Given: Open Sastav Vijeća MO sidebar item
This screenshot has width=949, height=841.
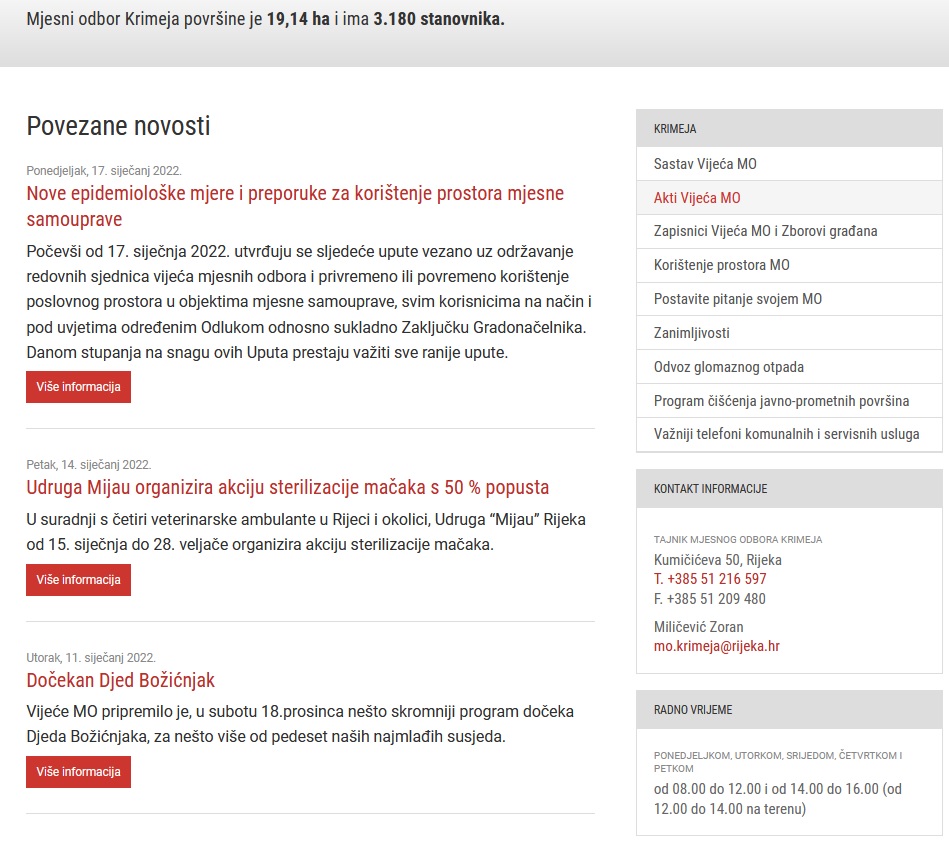Looking at the screenshot, I should [711, 164].
